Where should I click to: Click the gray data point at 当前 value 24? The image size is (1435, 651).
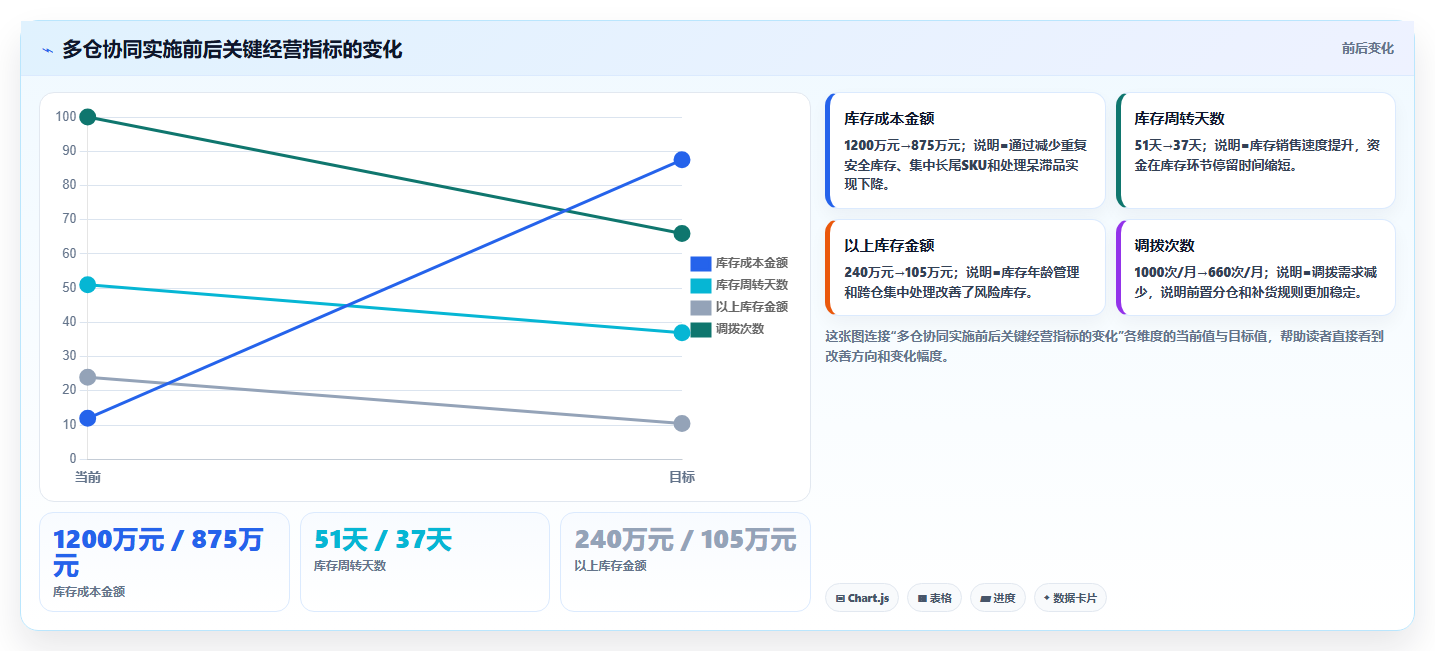[88, 377]
